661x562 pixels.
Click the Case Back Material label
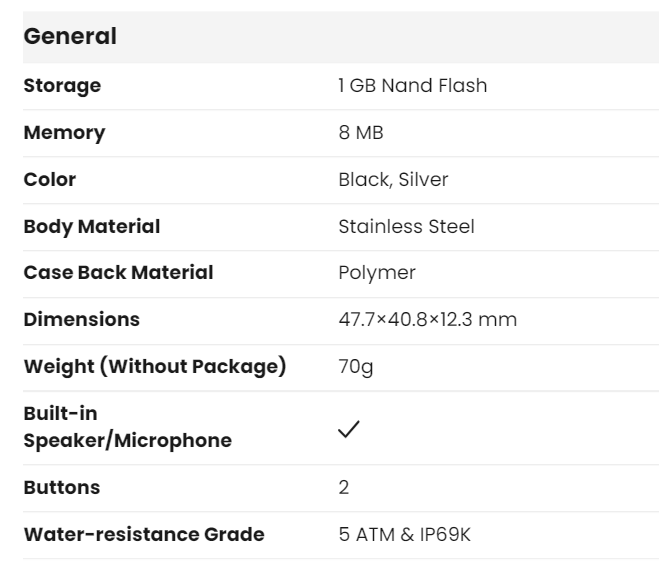click(x=118, y=273)
